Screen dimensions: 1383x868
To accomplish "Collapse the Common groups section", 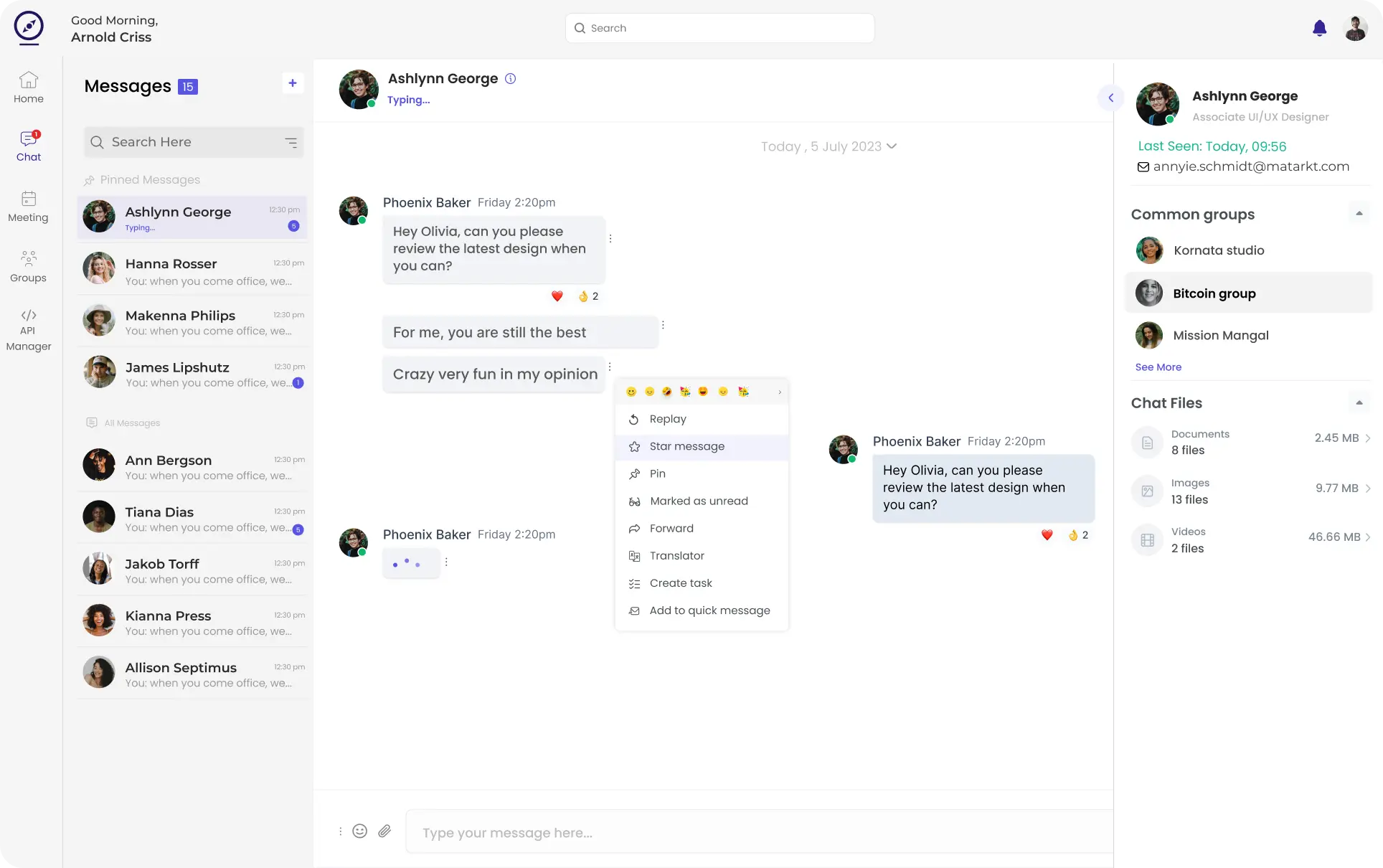I will pyautogui.click(x=1359, y=214).
